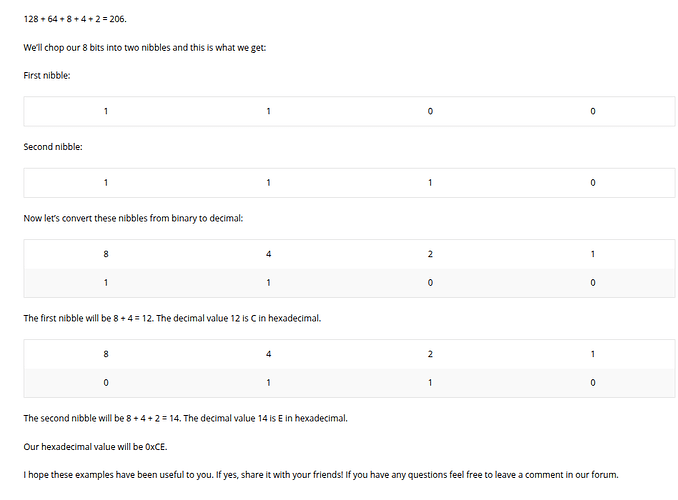Click the 'Second nibble:' label
This screenshot has width=678, height=500.
(x=53, y=147)
